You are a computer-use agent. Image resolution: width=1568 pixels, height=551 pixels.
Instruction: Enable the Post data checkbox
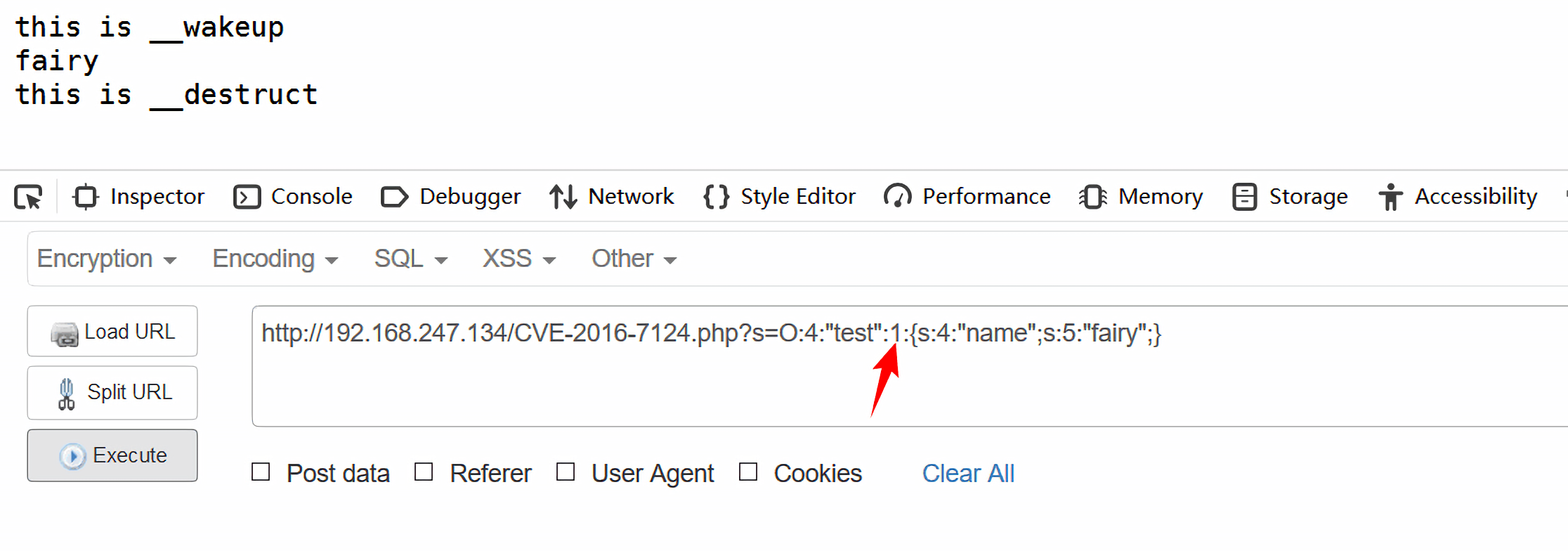(x=261, y=472)
